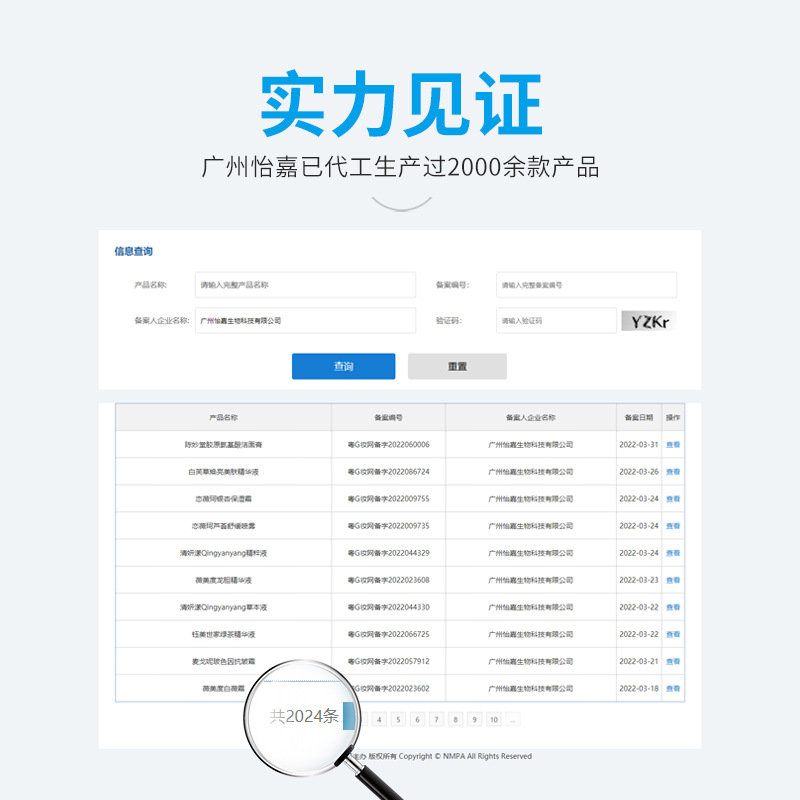800x800 pixels.
Task: Click the pagination ellipsis for more pages
Action: 513,718
